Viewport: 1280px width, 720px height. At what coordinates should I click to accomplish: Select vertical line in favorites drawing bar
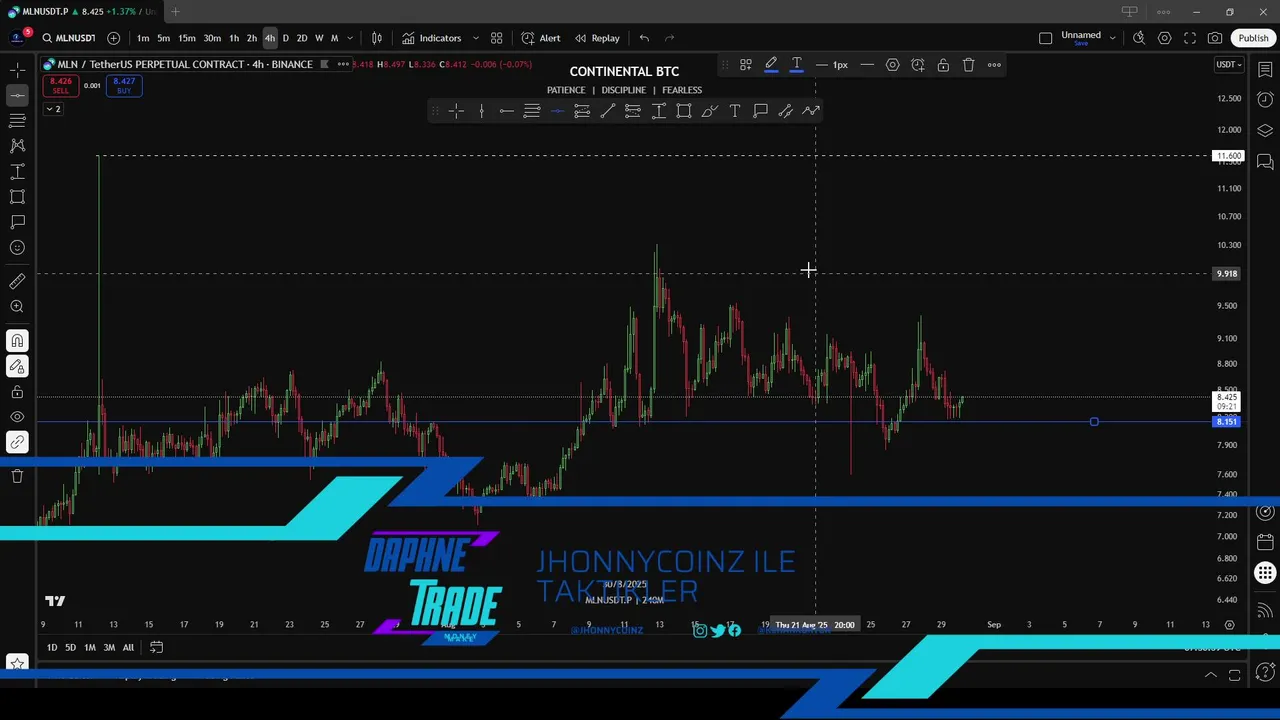[481, 111]
